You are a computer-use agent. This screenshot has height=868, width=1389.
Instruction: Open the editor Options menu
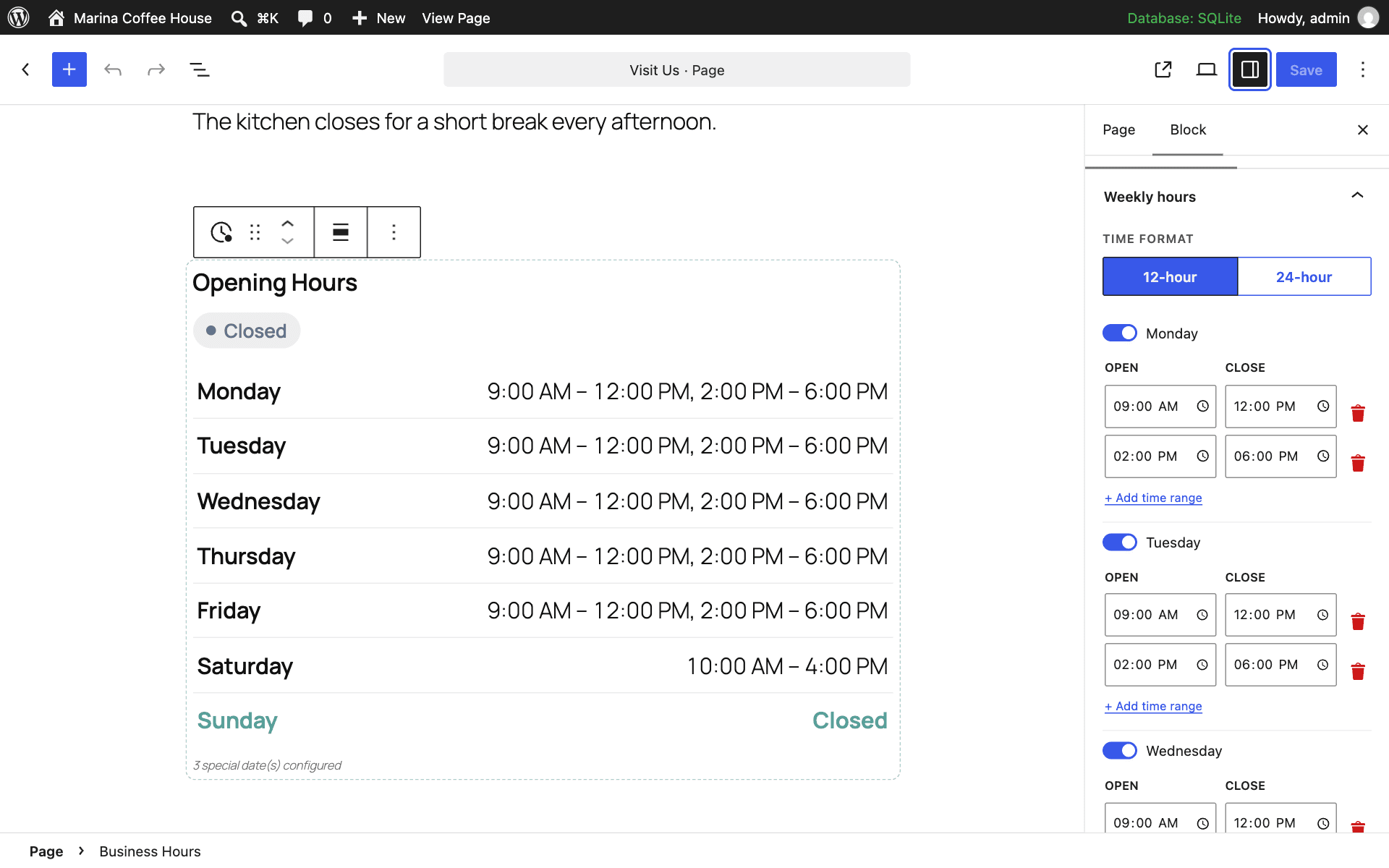click(x=1363, y=69)
